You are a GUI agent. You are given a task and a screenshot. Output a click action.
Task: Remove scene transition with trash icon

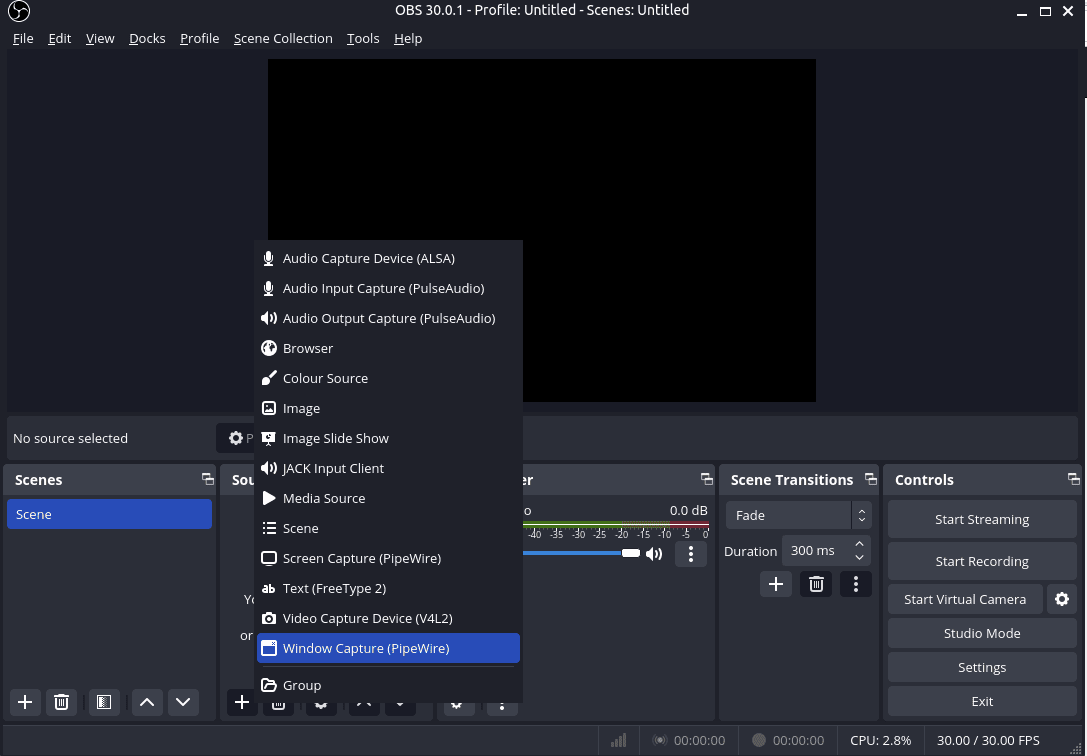[x=816, y=584]
